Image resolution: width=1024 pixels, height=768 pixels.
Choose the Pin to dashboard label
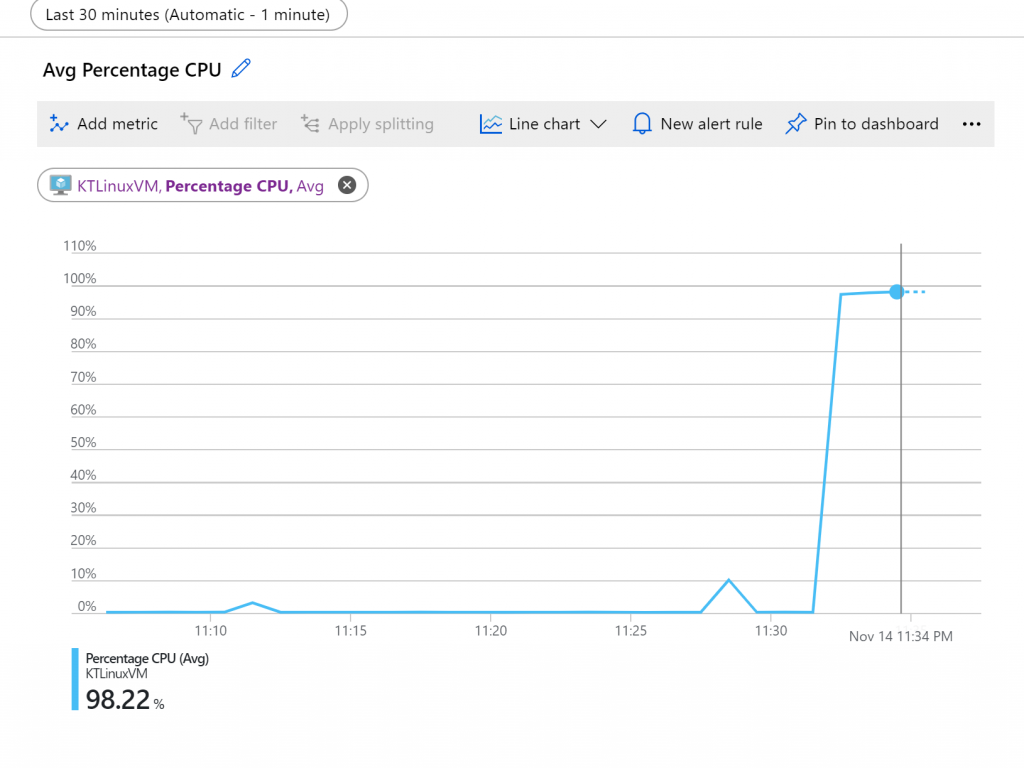(x=876, y=124)
